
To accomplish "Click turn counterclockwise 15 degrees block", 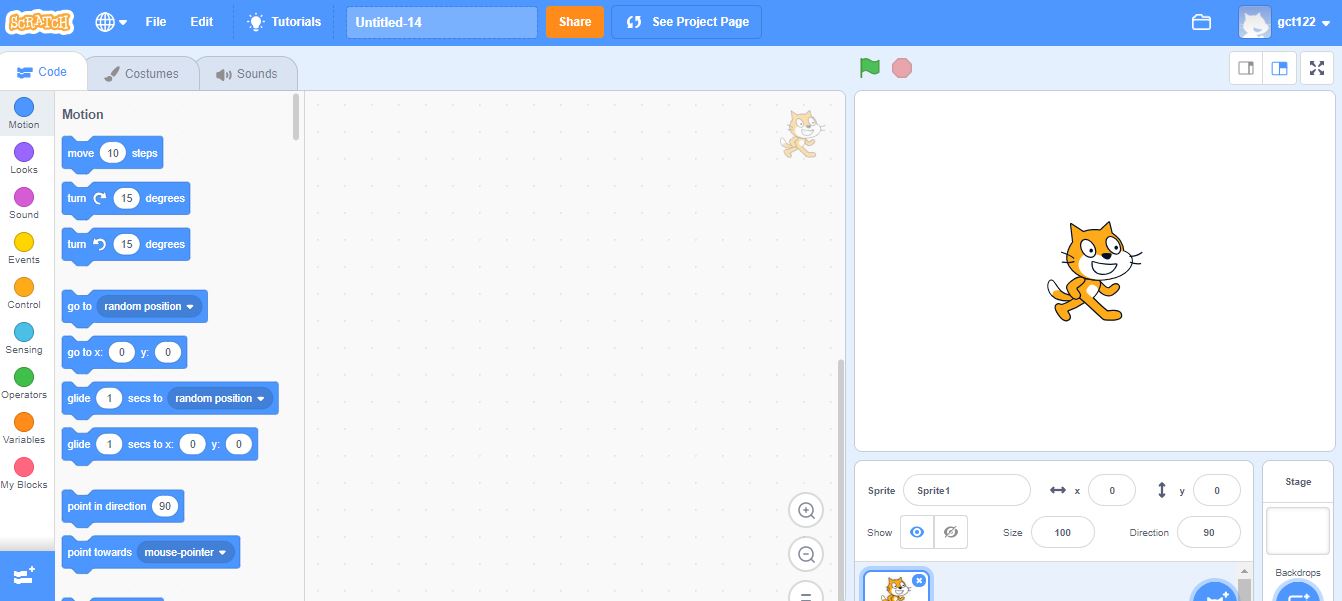I will [x=126, y=245].
